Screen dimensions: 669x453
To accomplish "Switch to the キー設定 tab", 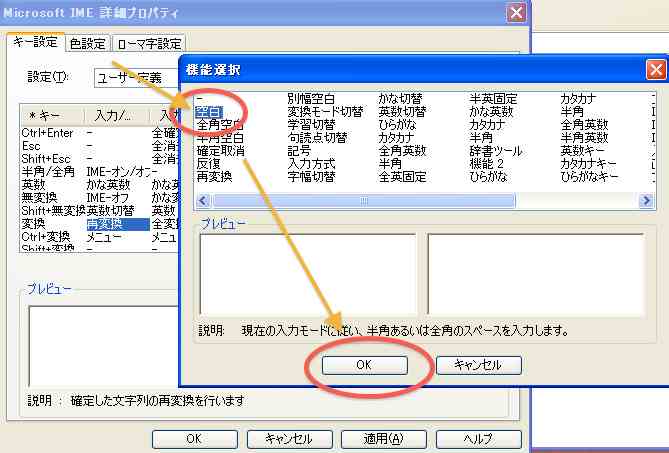I will point(36,42).
